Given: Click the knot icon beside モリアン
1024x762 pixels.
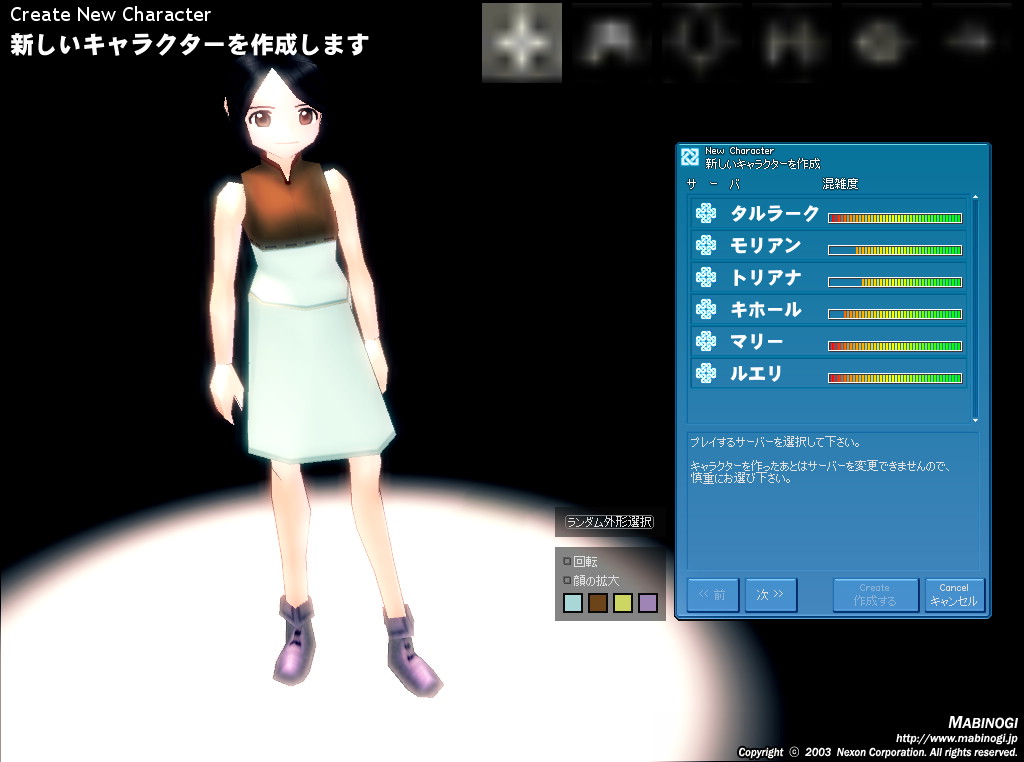Looking at the screenshot, I should tap(706, 246).
